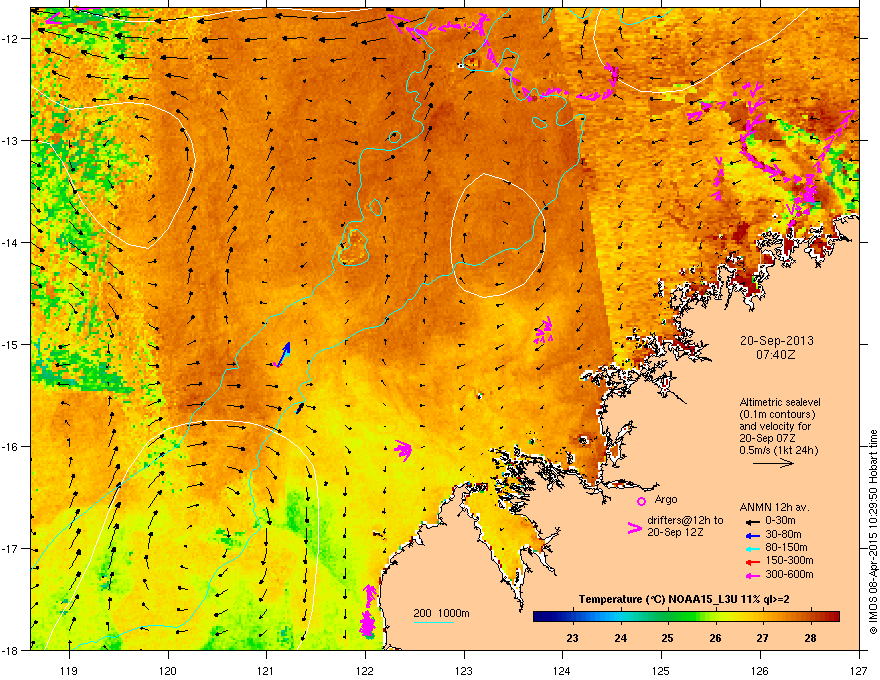
Task: Click the '200 1000m' isobath label
Action: (441, 613)
